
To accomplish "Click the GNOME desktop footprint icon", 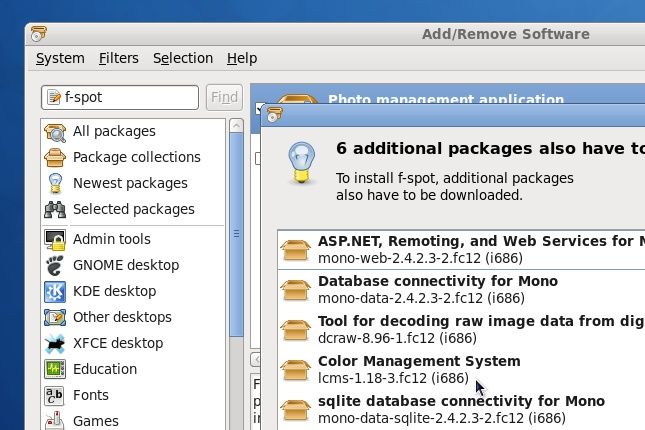I will click(56, 265).
